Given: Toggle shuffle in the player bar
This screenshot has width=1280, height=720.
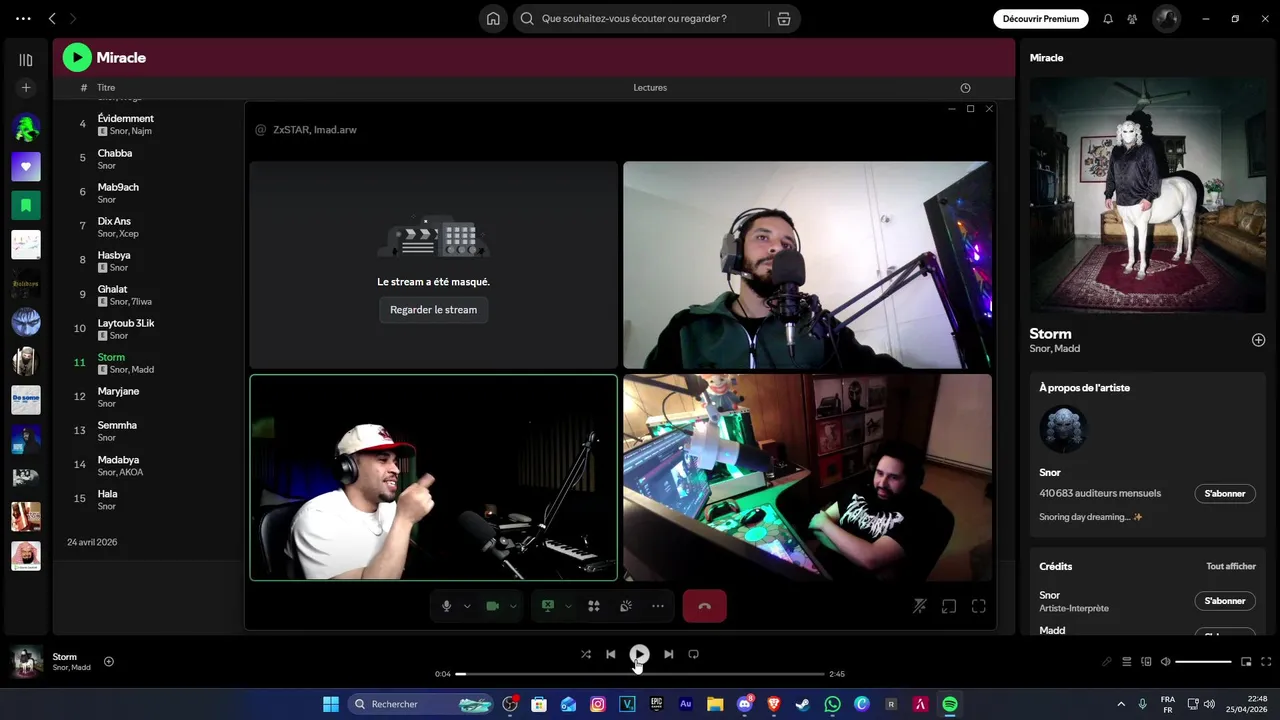Looking at the screenshot, I should click(x=585, y=654).
